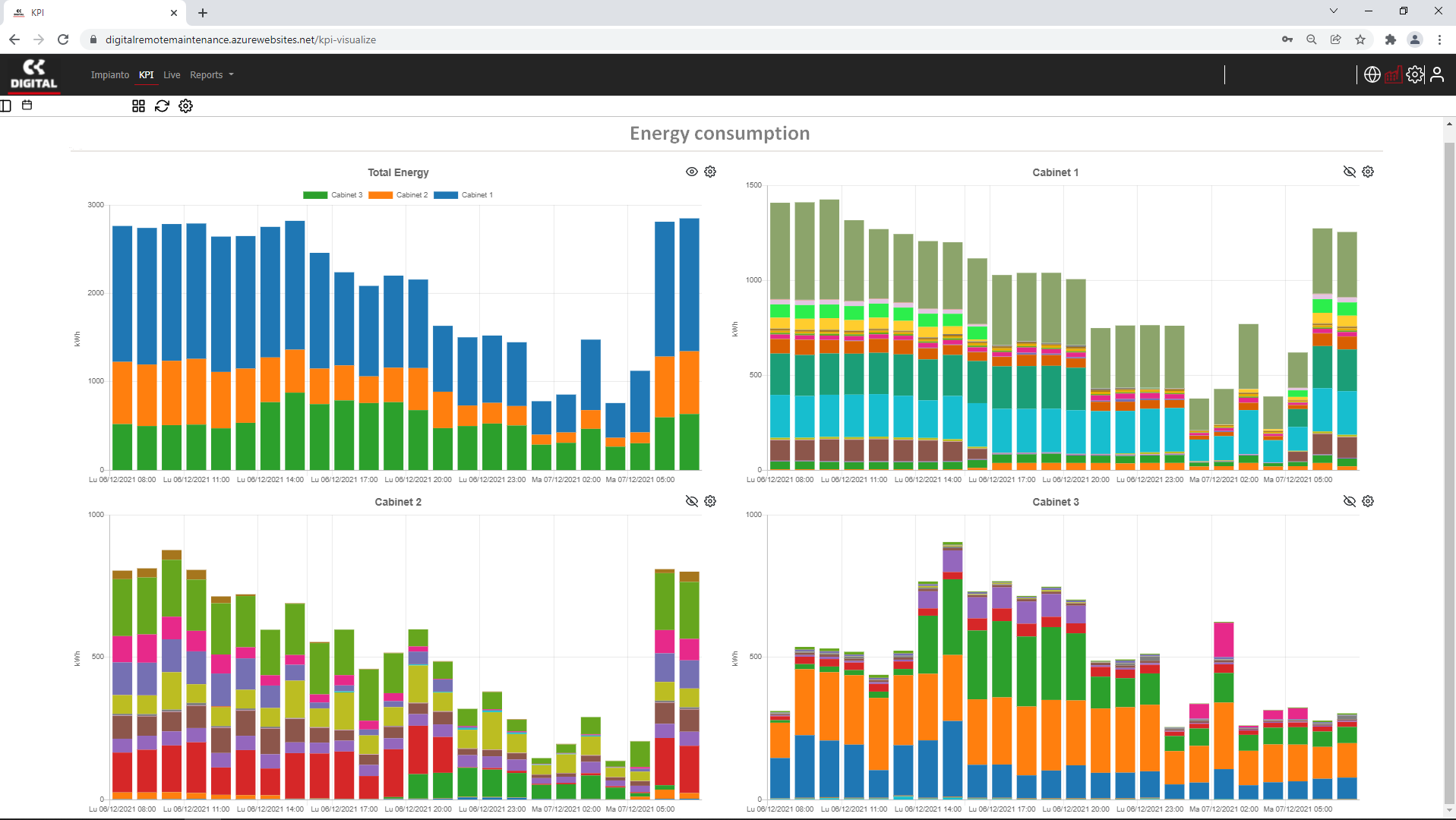1456x820 pixels.
Task: Click the browser share page icon
Action: 1336,39
